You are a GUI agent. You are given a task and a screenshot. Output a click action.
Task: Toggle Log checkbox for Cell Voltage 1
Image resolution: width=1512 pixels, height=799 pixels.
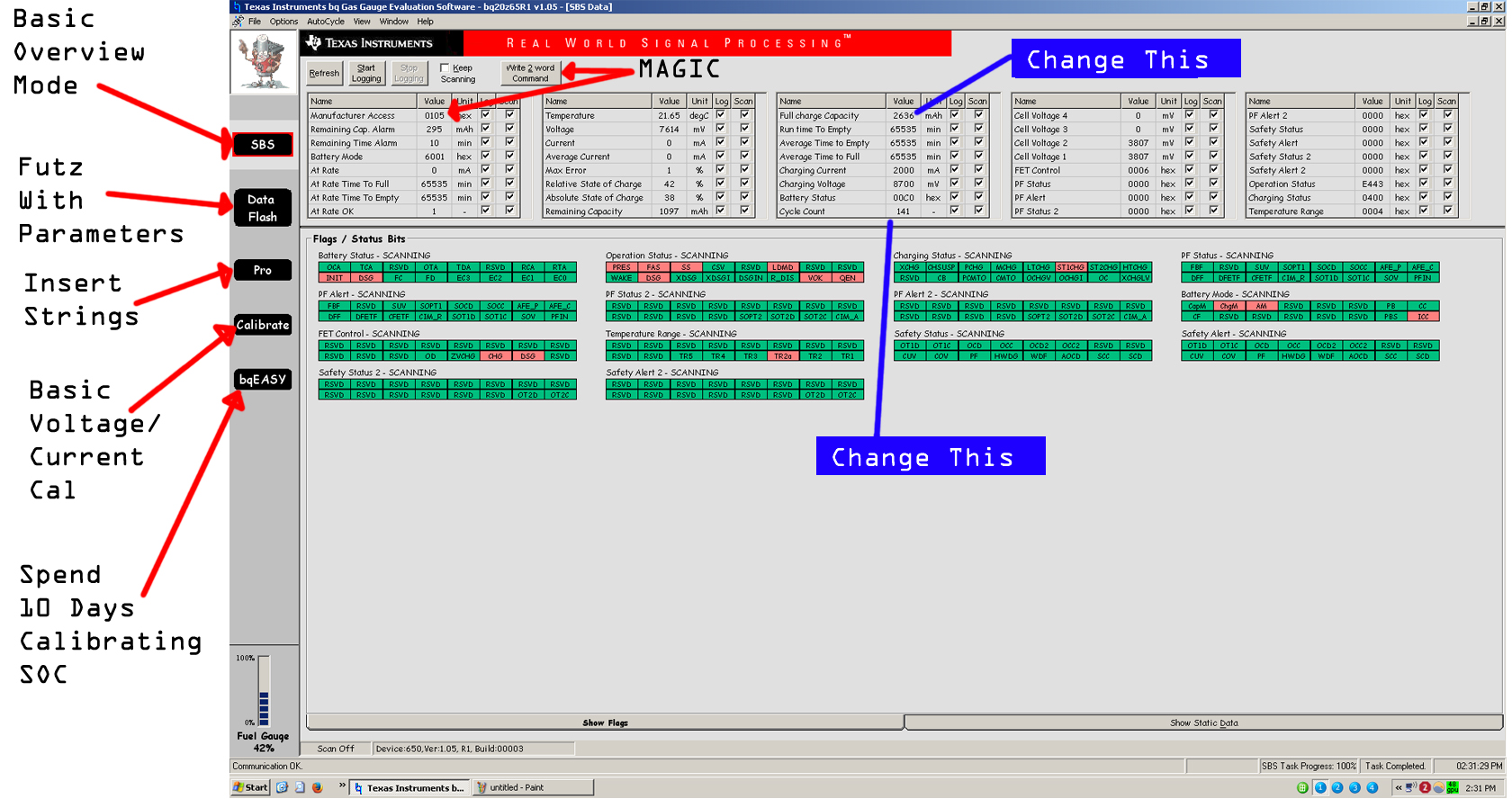click(1190, 156)
